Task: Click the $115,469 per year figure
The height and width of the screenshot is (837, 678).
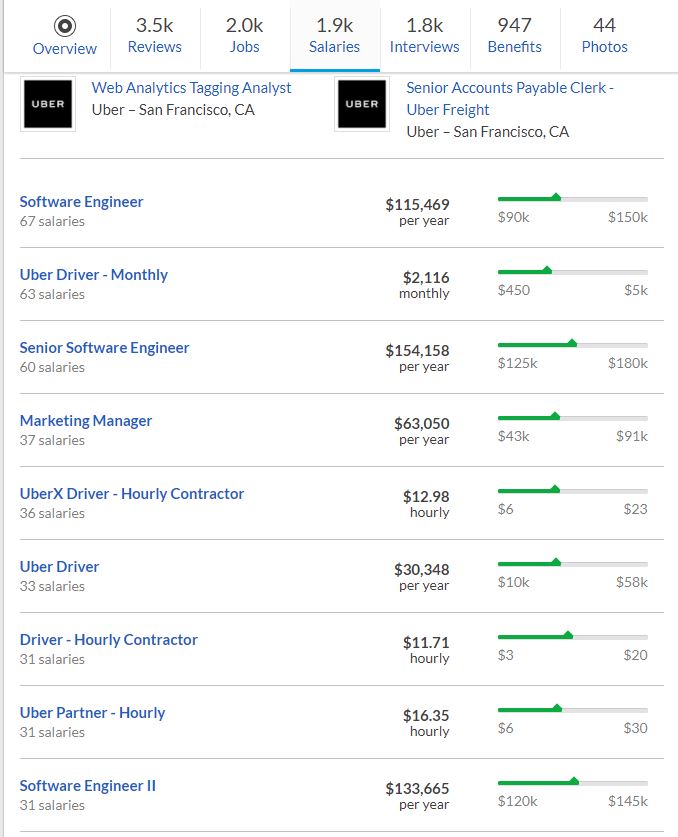Action: [x=417, y=212]
